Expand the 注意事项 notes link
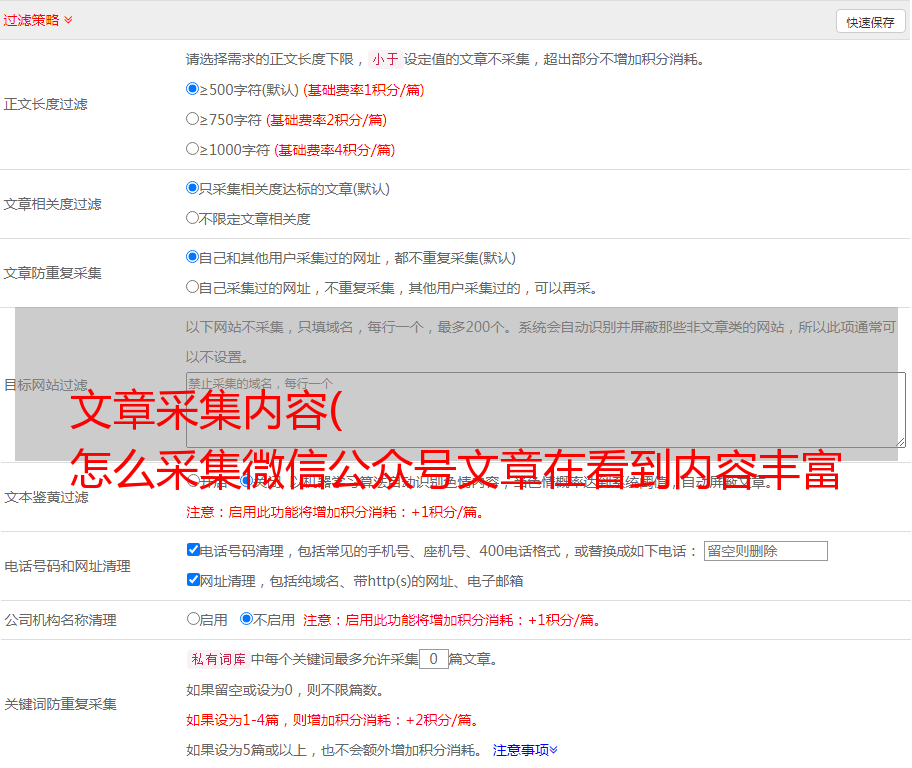912x768 pixels. click(x=525, y=750)
